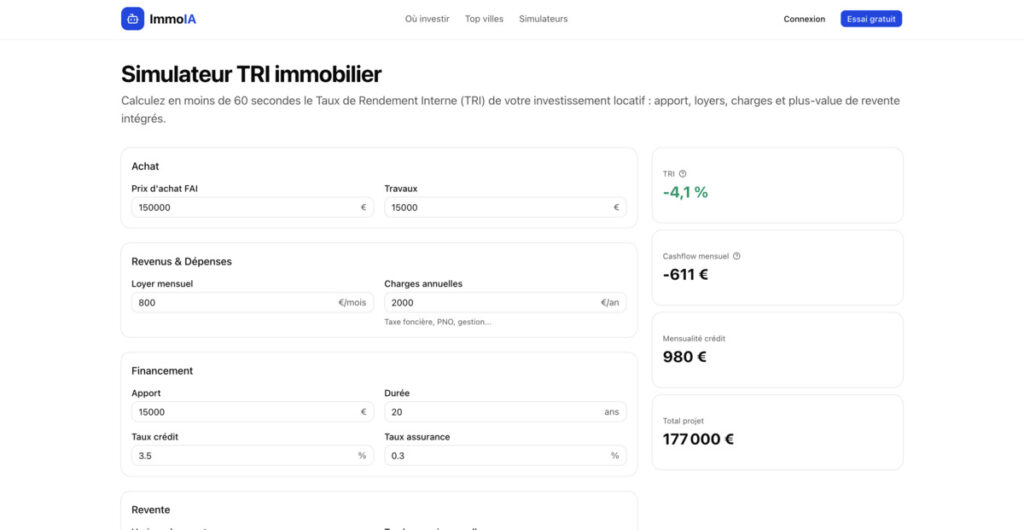Click the Charges annuelles label

[423, 284]
